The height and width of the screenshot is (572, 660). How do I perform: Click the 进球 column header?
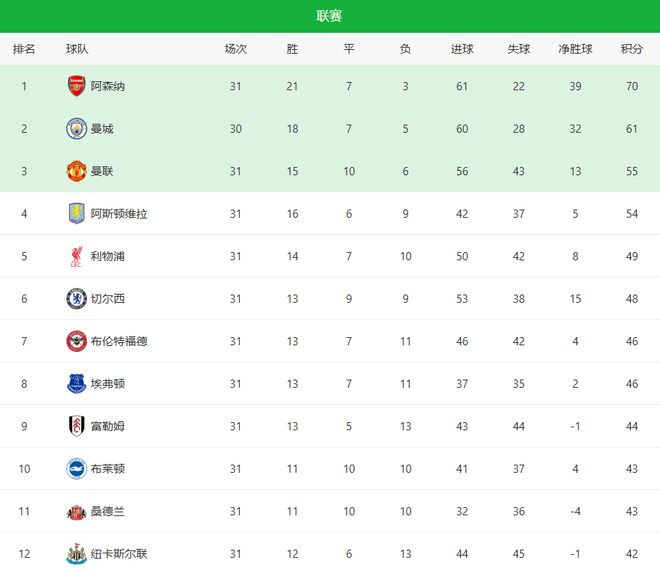(462, 49)
